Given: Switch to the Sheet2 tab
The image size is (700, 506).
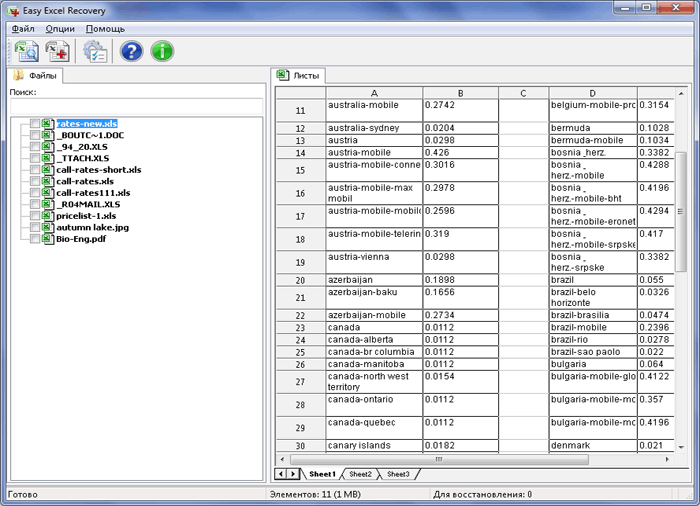Looking at the screenshot, I should click(x=360, y=474).
